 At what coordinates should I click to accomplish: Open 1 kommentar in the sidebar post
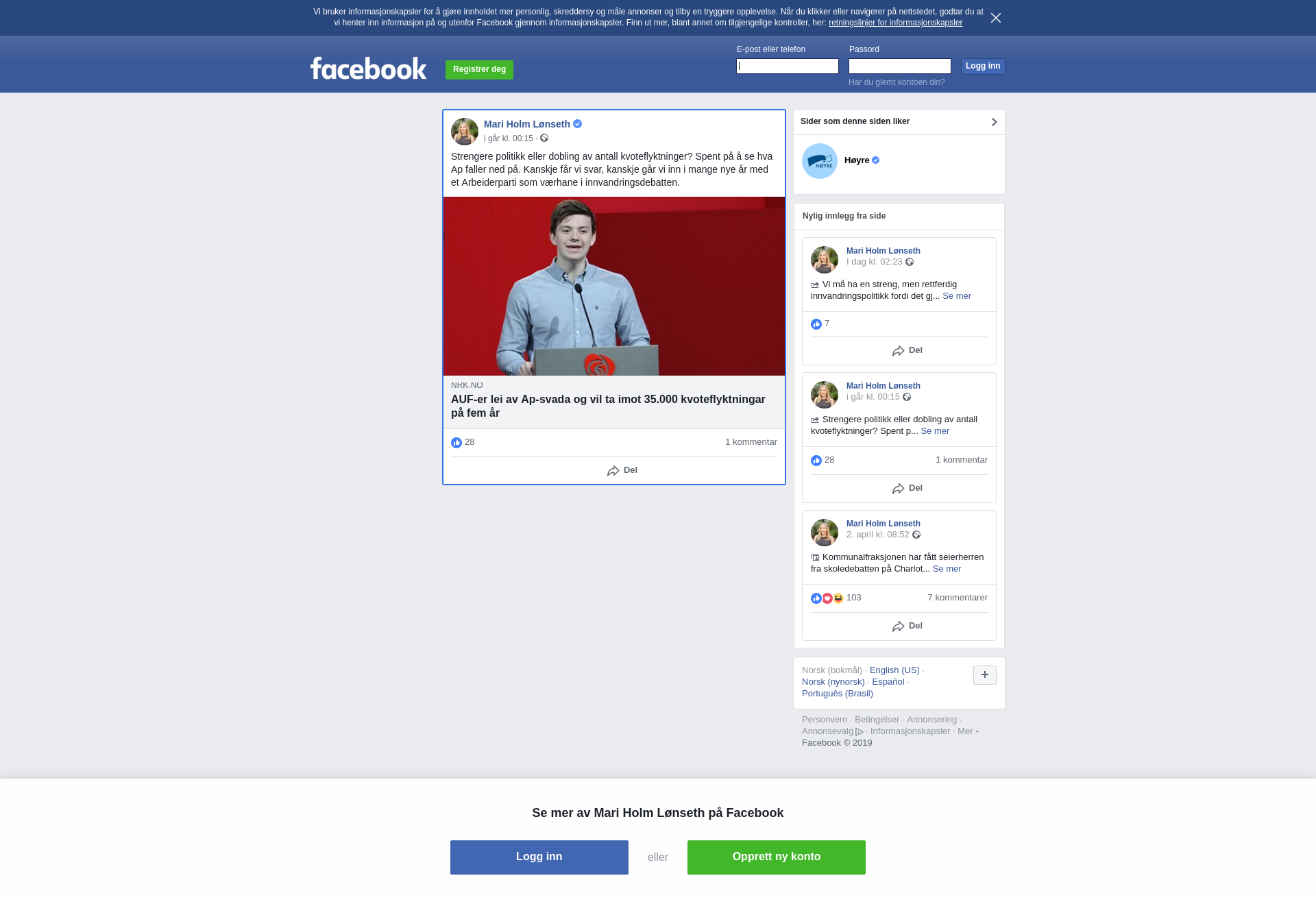(962, 460)
